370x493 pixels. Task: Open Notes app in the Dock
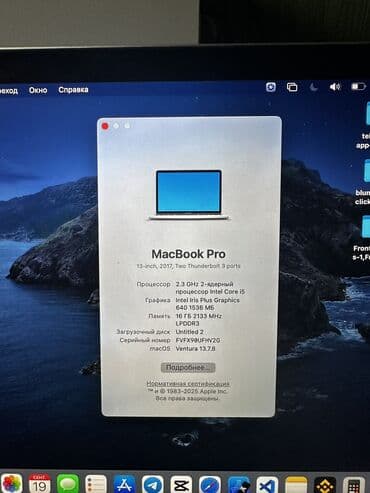[296, 484]
